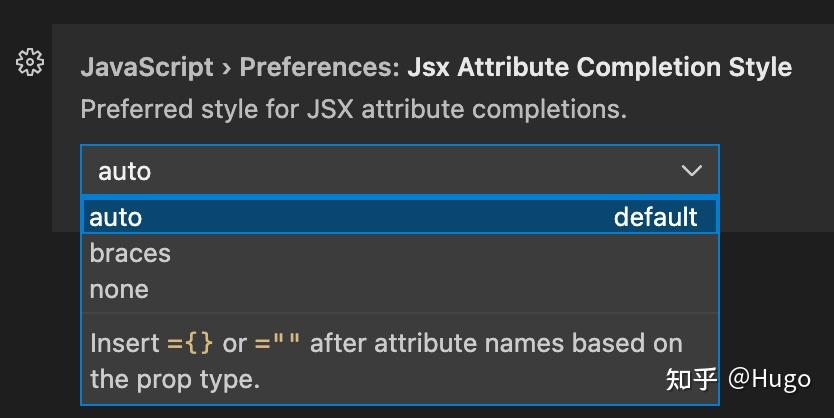Screen dimensions: 834x418
Task: Click the gear icon beside the setting
Action: click(30, 62)
